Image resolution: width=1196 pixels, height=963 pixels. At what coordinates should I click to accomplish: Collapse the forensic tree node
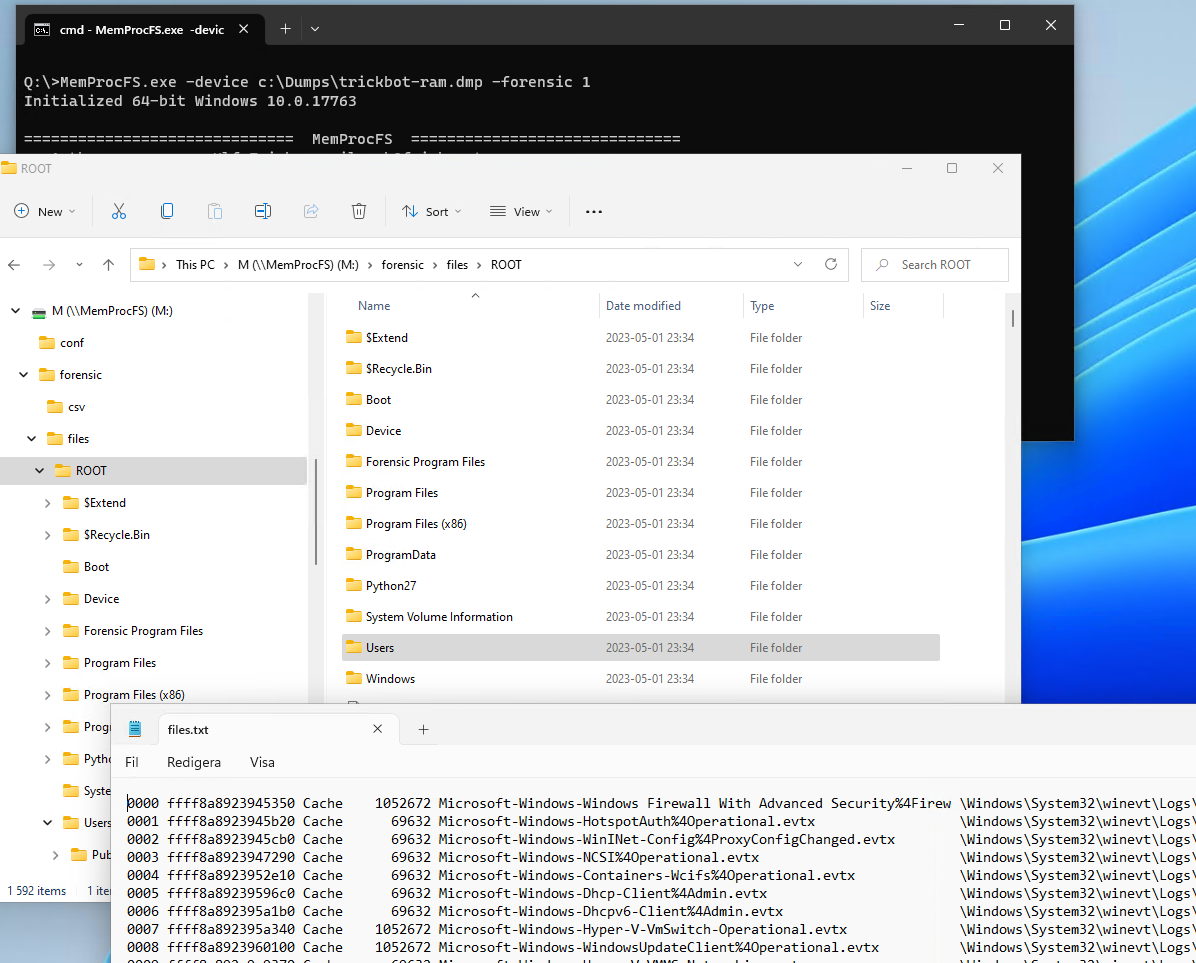[x=24, y=374]
